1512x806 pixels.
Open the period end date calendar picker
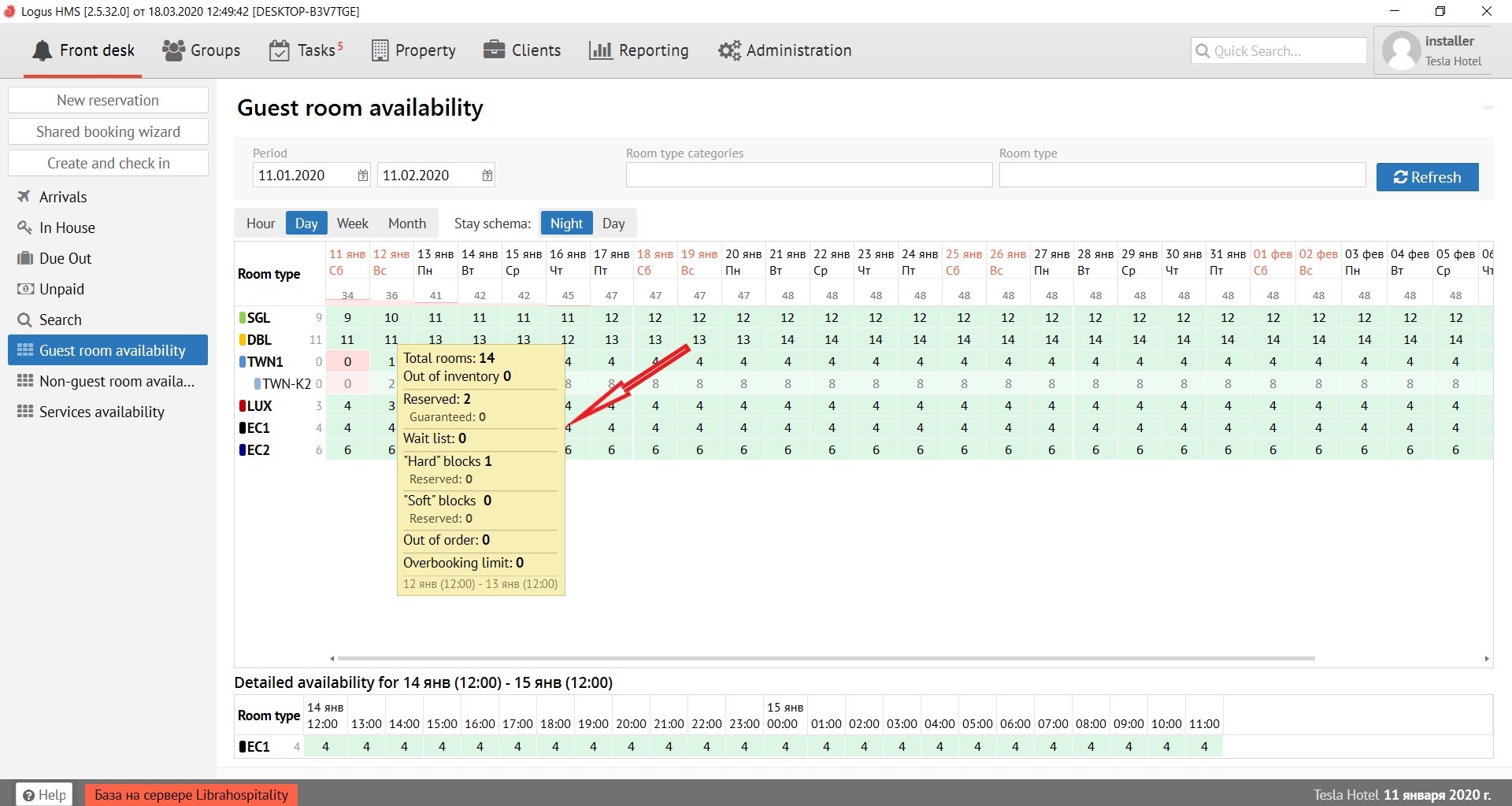pos(487,176)
